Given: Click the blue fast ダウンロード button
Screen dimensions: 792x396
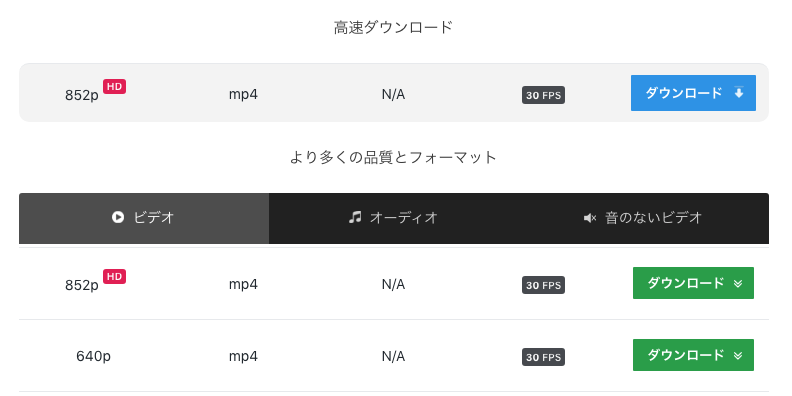Looking at the screenshot, I should 693,93.
